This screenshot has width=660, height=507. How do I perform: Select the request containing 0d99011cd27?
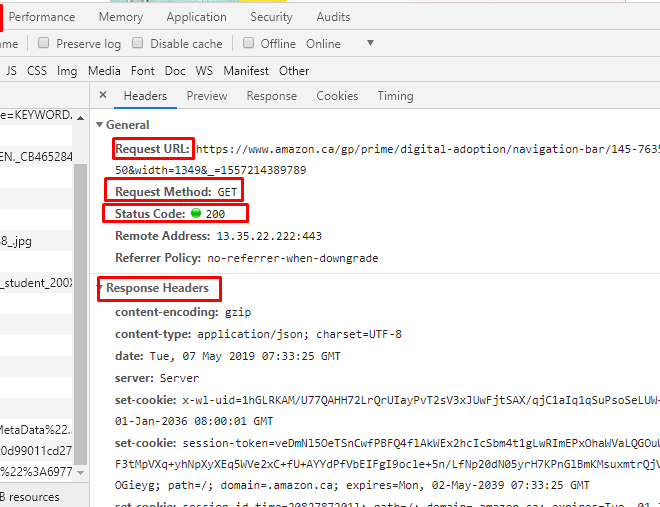pyautogui.click(x=36, y=451)
